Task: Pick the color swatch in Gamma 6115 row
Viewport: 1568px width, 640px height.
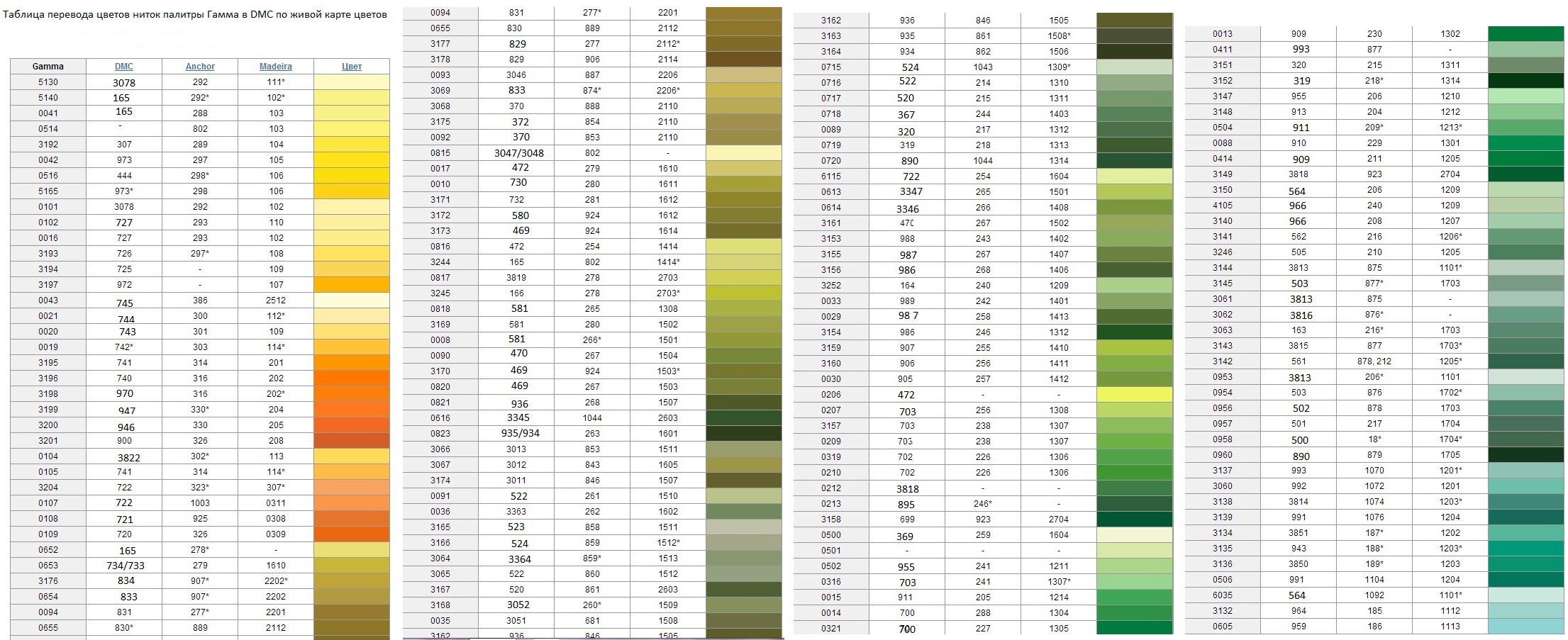Action: pyautogui.click(x=1135, y=176)
